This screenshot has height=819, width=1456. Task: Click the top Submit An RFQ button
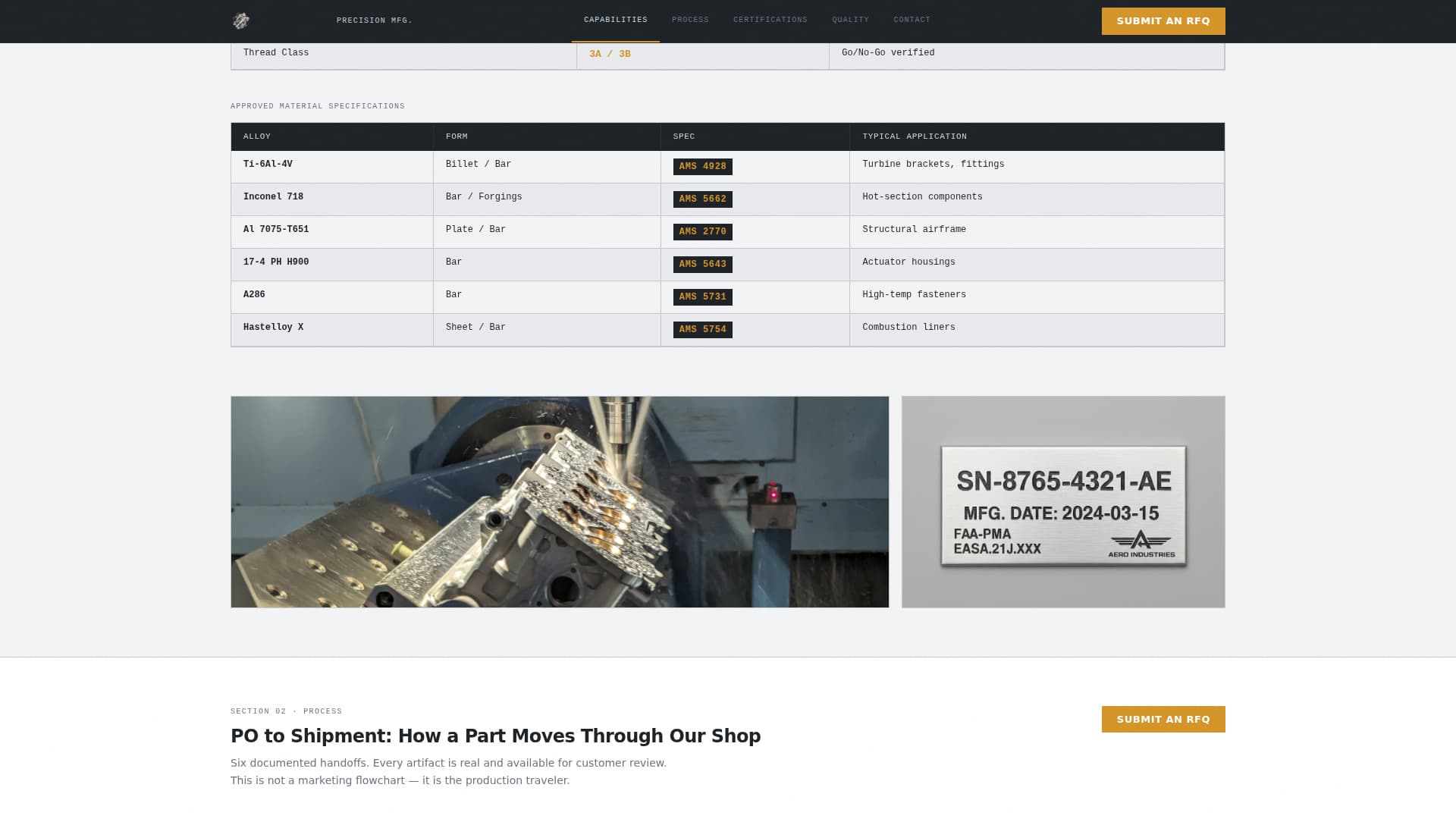tap(1162, 20)
